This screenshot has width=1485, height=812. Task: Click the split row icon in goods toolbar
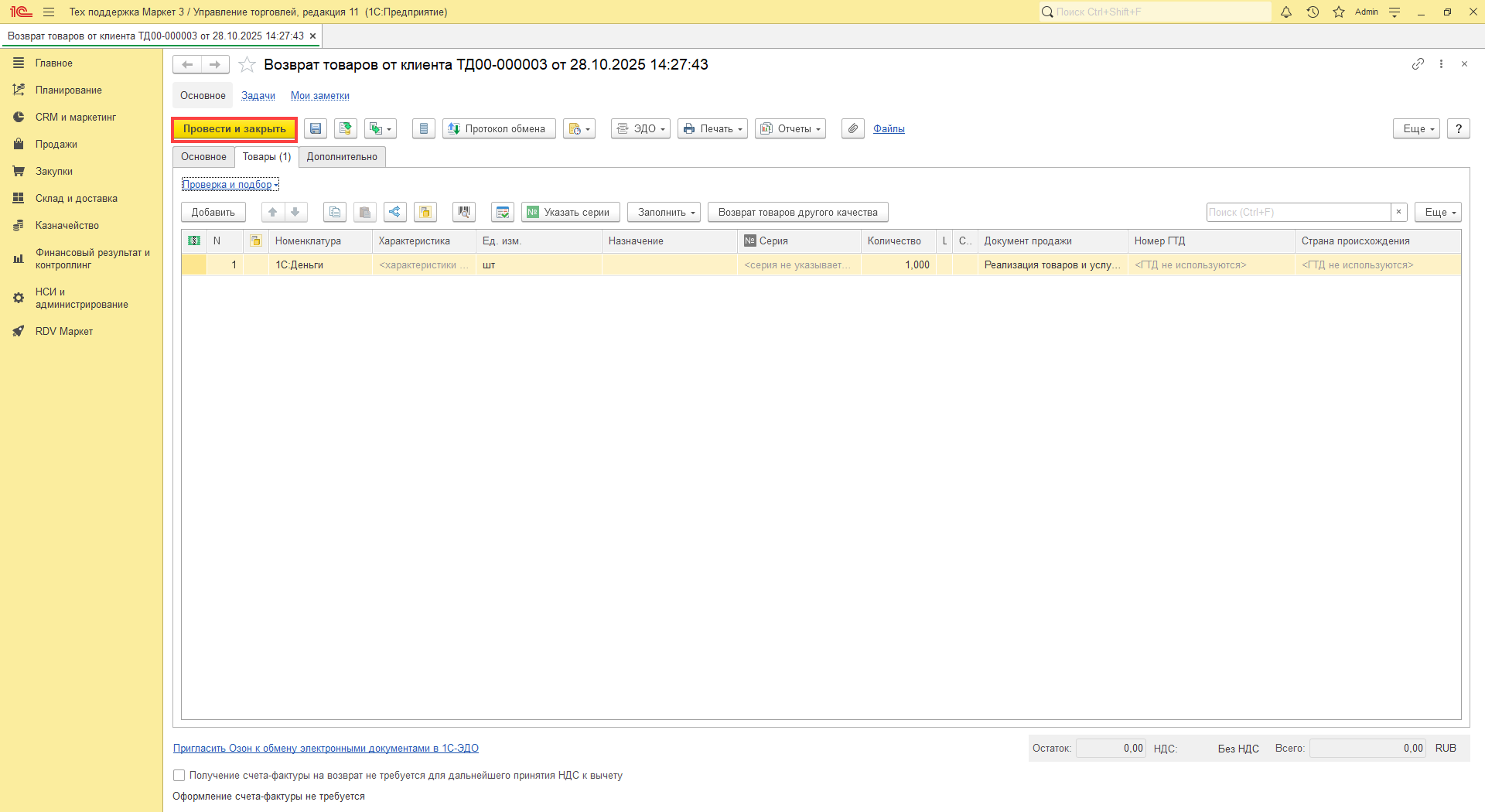[395, 212]
